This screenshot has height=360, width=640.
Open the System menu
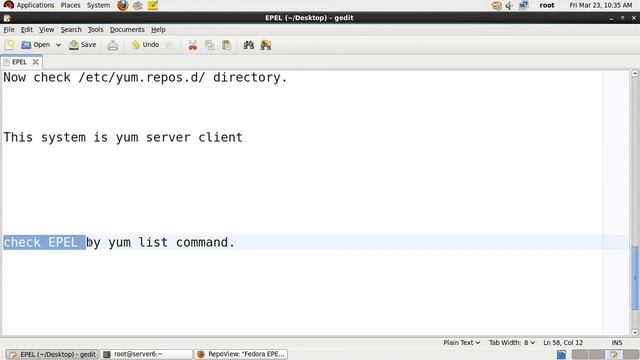pyautogui.click(x=98, y=5)
